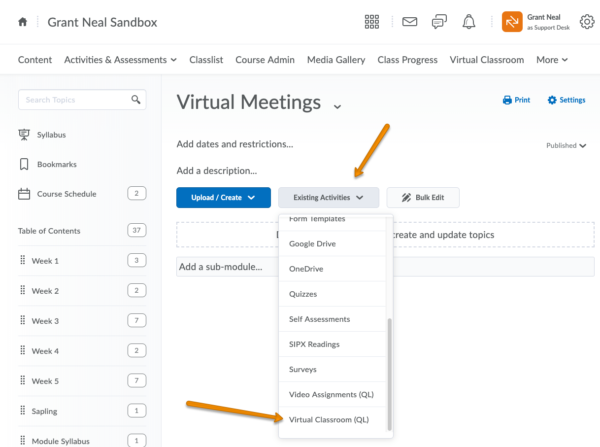Image resolution: width=600 pixels, height=447 pixels.
Task: Select Quizzes from Existing Activities menu
Action: [305, 294]
